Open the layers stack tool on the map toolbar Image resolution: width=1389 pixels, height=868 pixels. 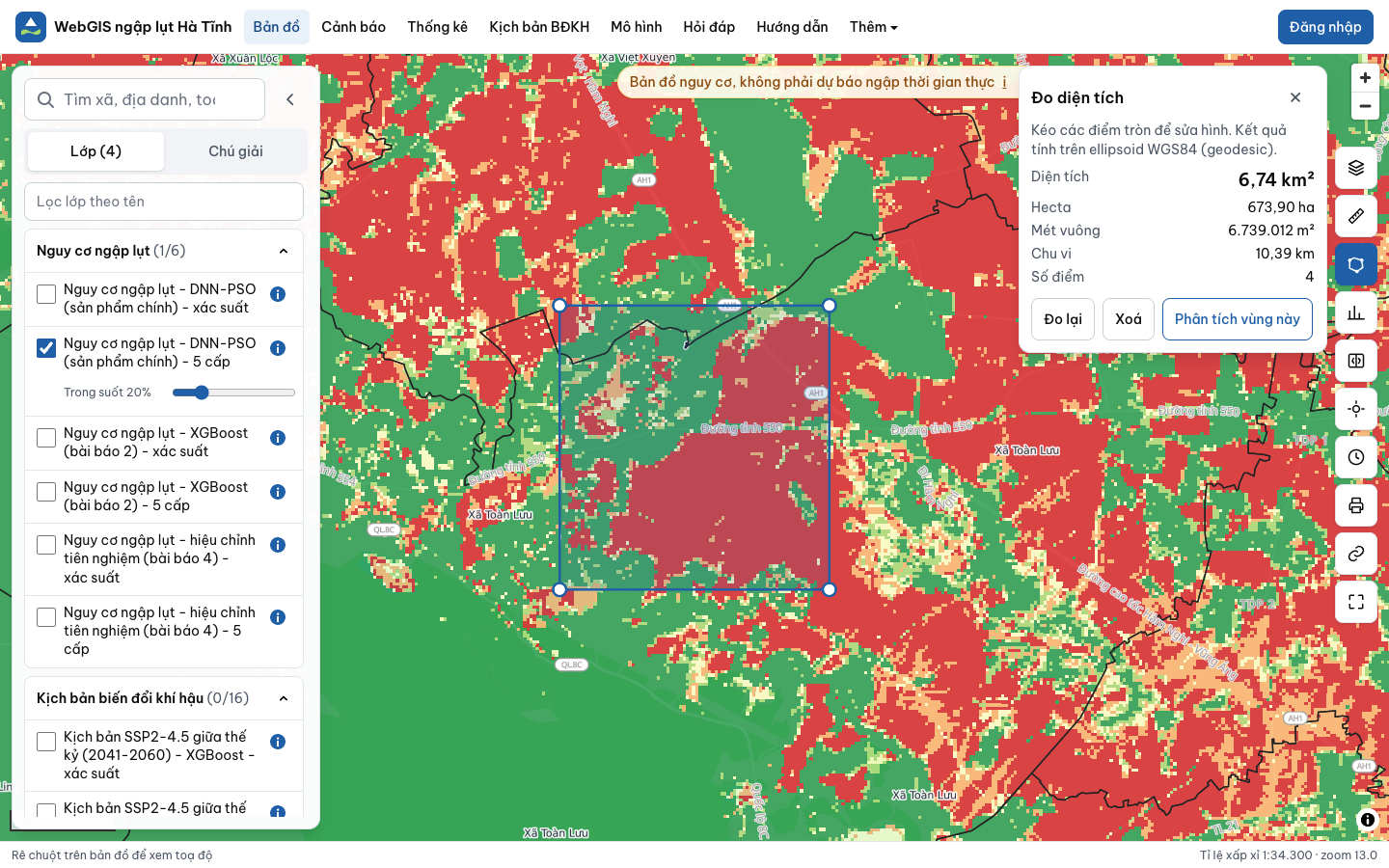[x=1356, y=168]
